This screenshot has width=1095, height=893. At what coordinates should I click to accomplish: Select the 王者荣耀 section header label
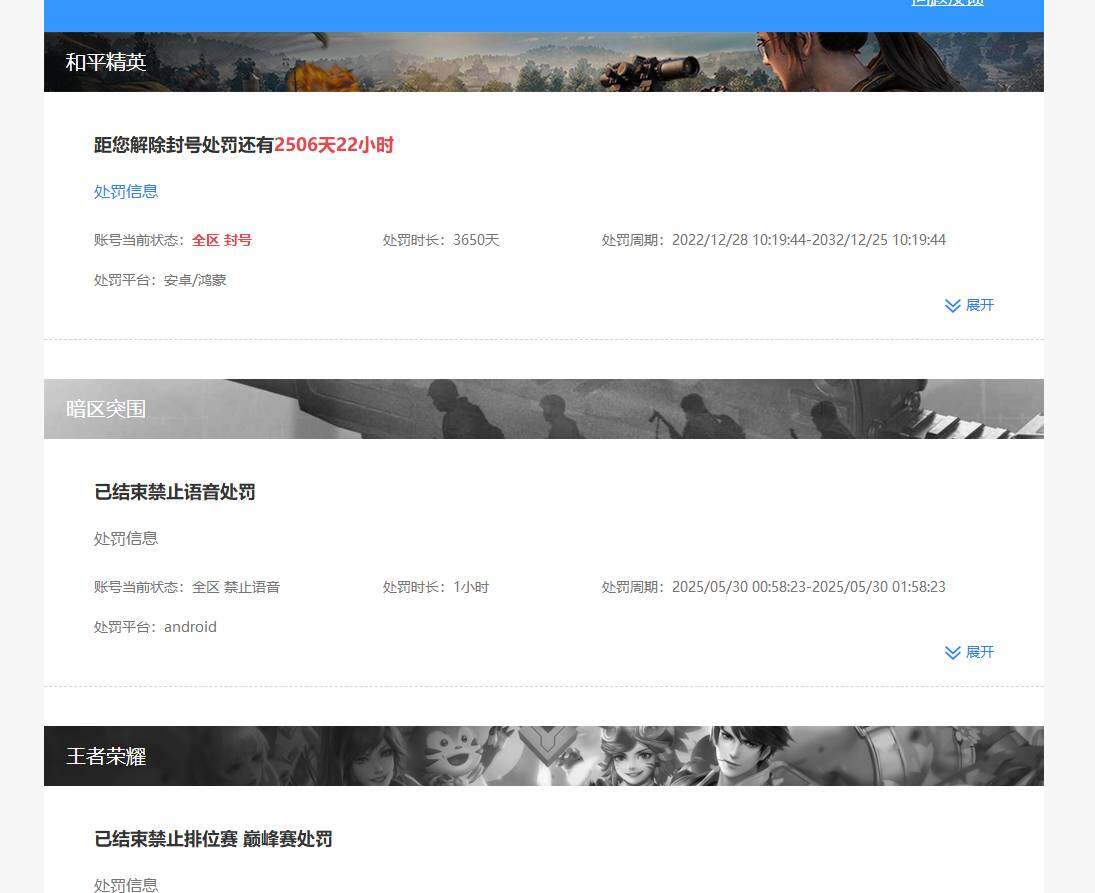coord(106,756)
